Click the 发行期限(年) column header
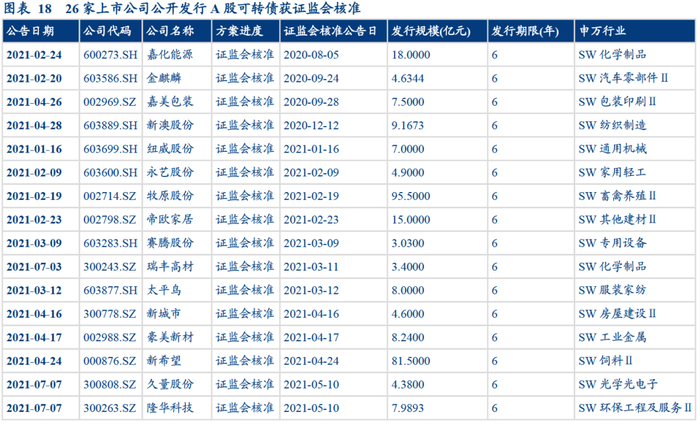Viewport: 700px width, 425px height. click(x=525, y=31)
